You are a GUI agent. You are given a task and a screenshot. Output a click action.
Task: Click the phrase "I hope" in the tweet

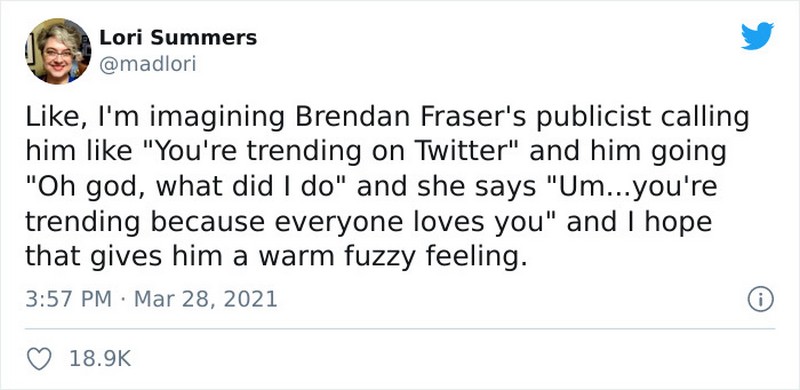click(x=663, y=222)
